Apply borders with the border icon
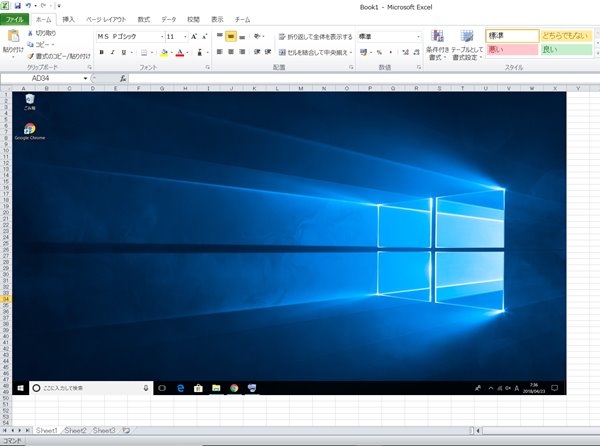600x446 pixels. (x=144, y=52)
